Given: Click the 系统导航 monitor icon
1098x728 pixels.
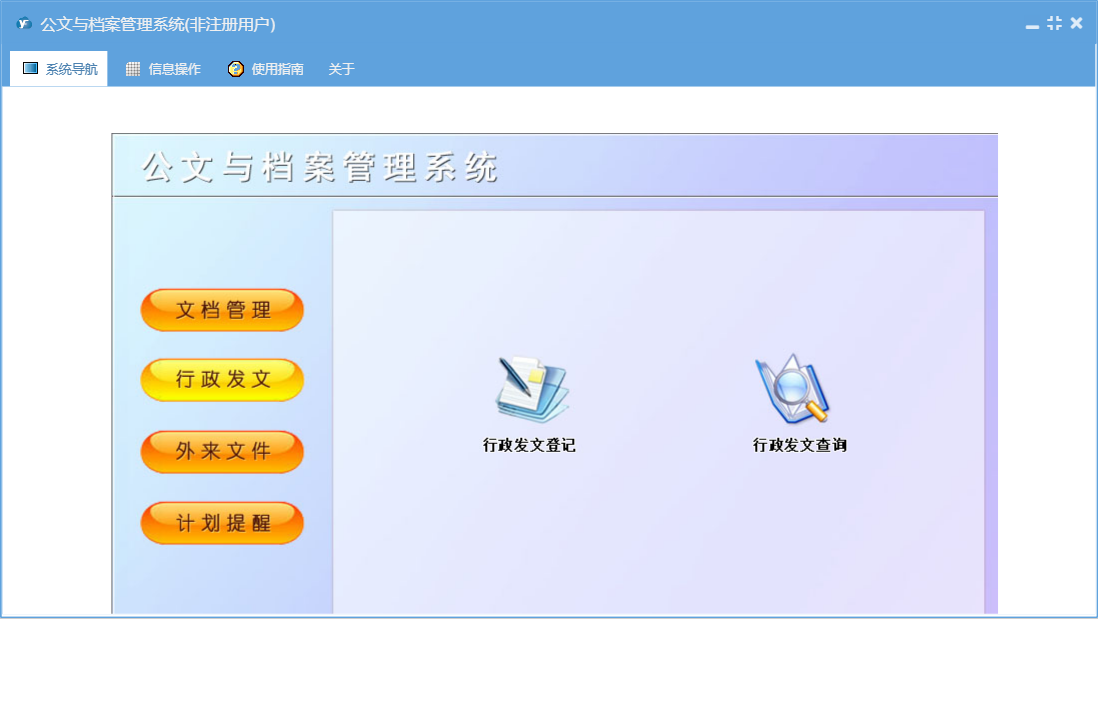Looking at the screenshot, I should tap(30, 68).
